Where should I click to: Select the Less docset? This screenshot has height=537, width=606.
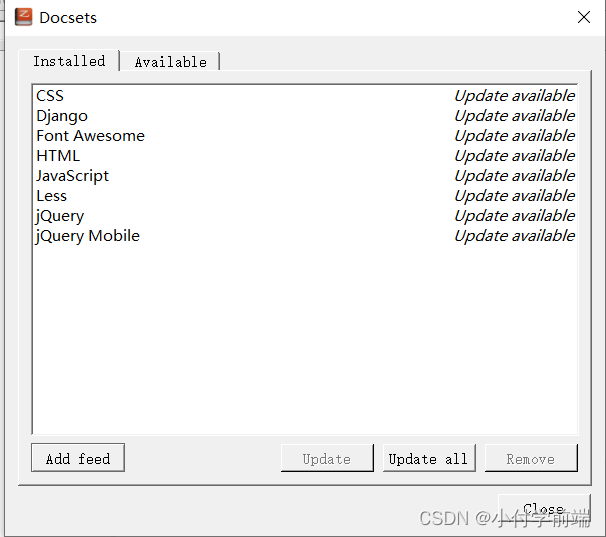click(x=305, y=196)
